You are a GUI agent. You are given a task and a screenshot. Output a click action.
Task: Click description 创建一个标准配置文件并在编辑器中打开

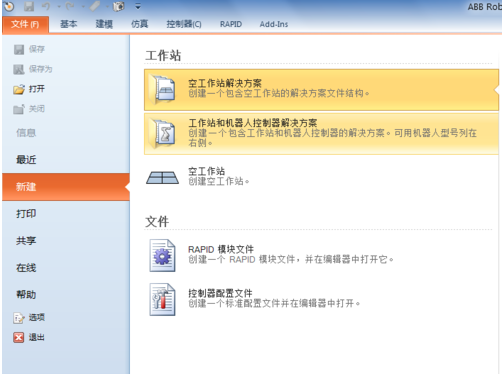274,303
